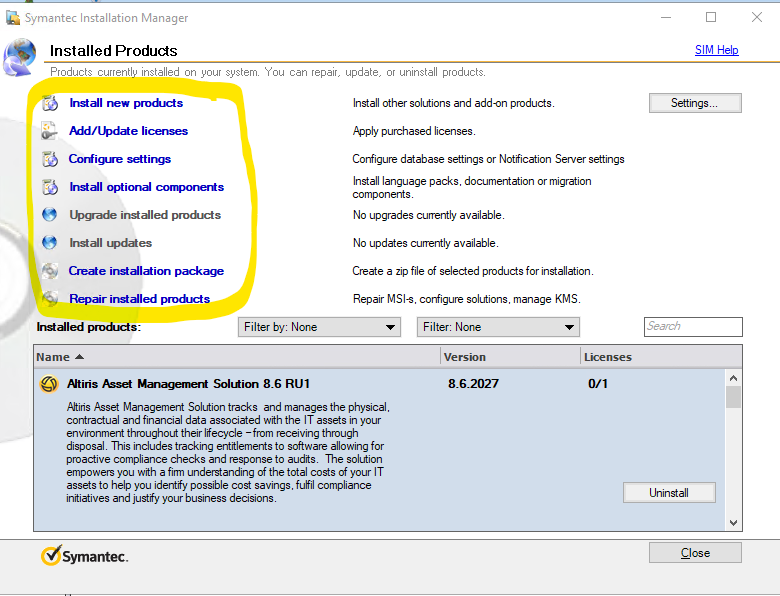Click the Altiris Asset Management product icon
This screenshot has width=780, height=596.
(x=49, y=384)
